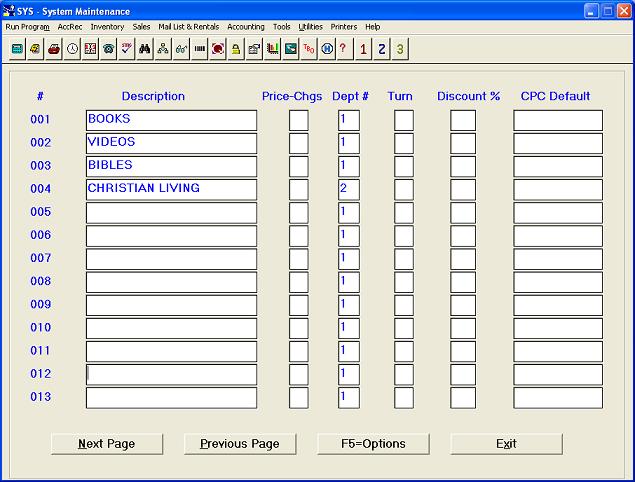This screenshot has height=482, width=635.
Task: Click the properties window toolbar icon
Action: click(254, 49)
